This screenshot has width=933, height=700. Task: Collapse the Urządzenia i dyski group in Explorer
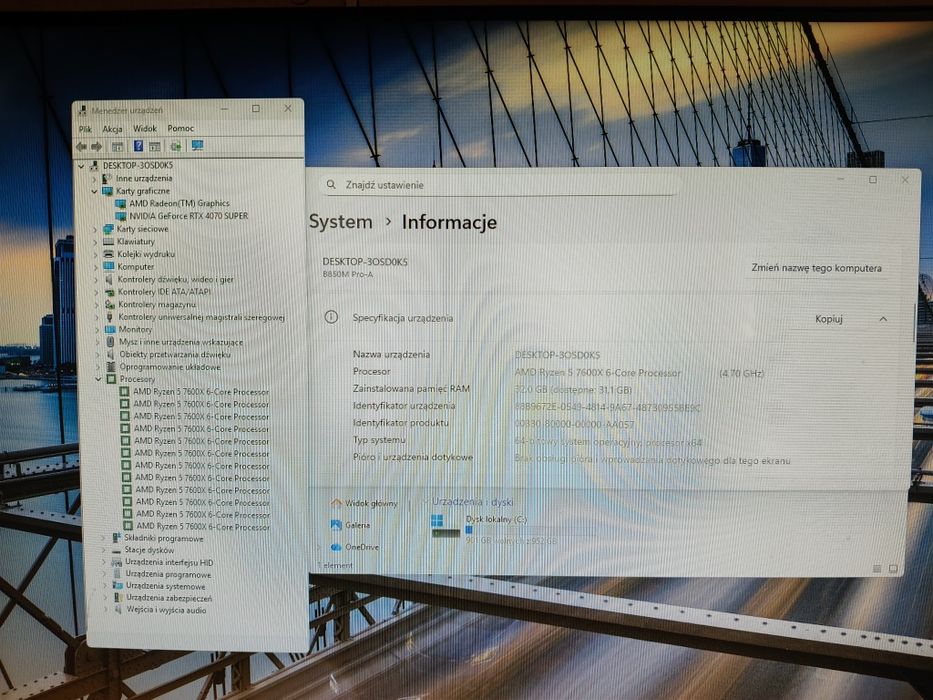click(x=424, y=502)
